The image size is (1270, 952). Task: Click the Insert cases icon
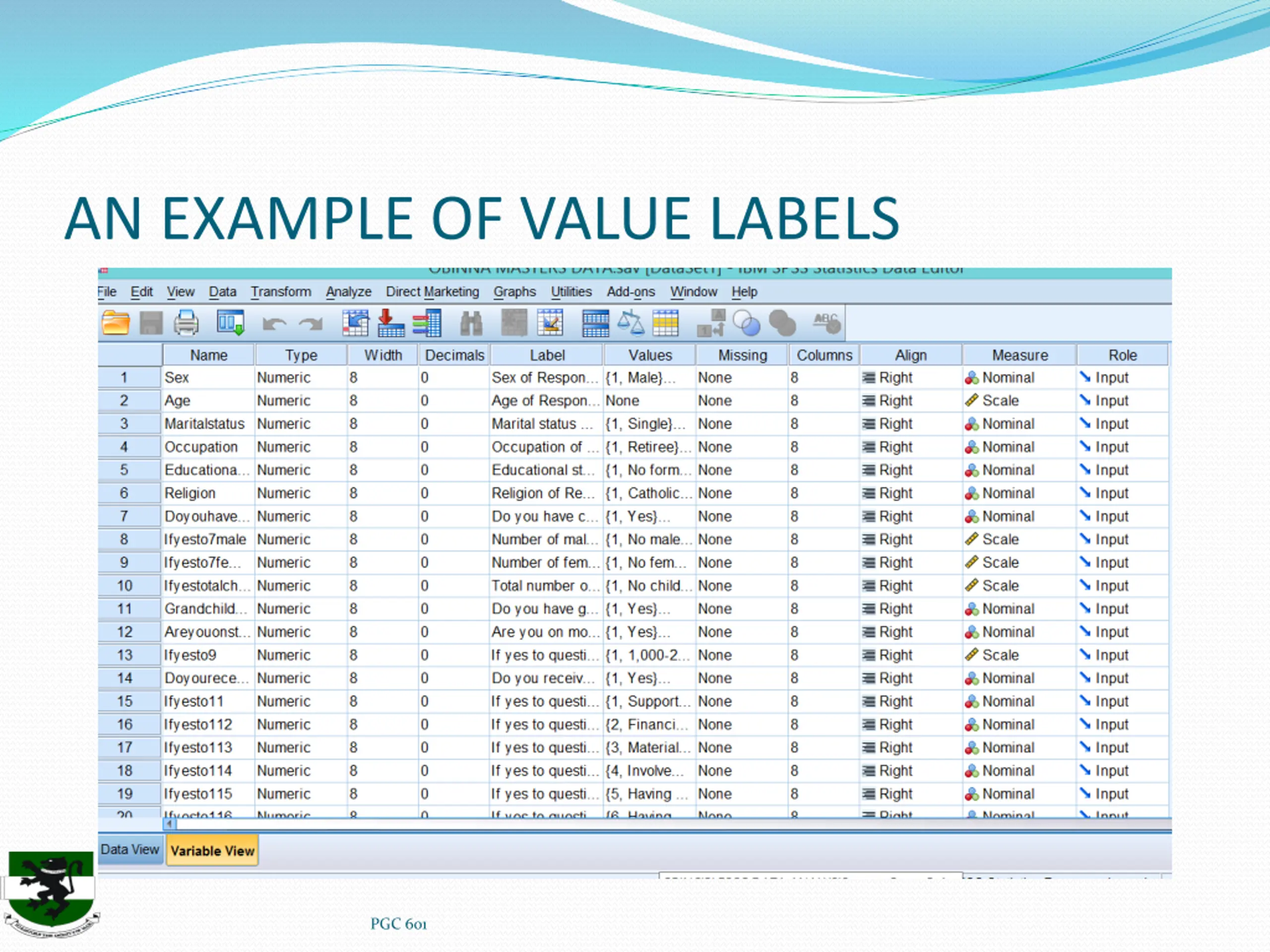[514, 322]
